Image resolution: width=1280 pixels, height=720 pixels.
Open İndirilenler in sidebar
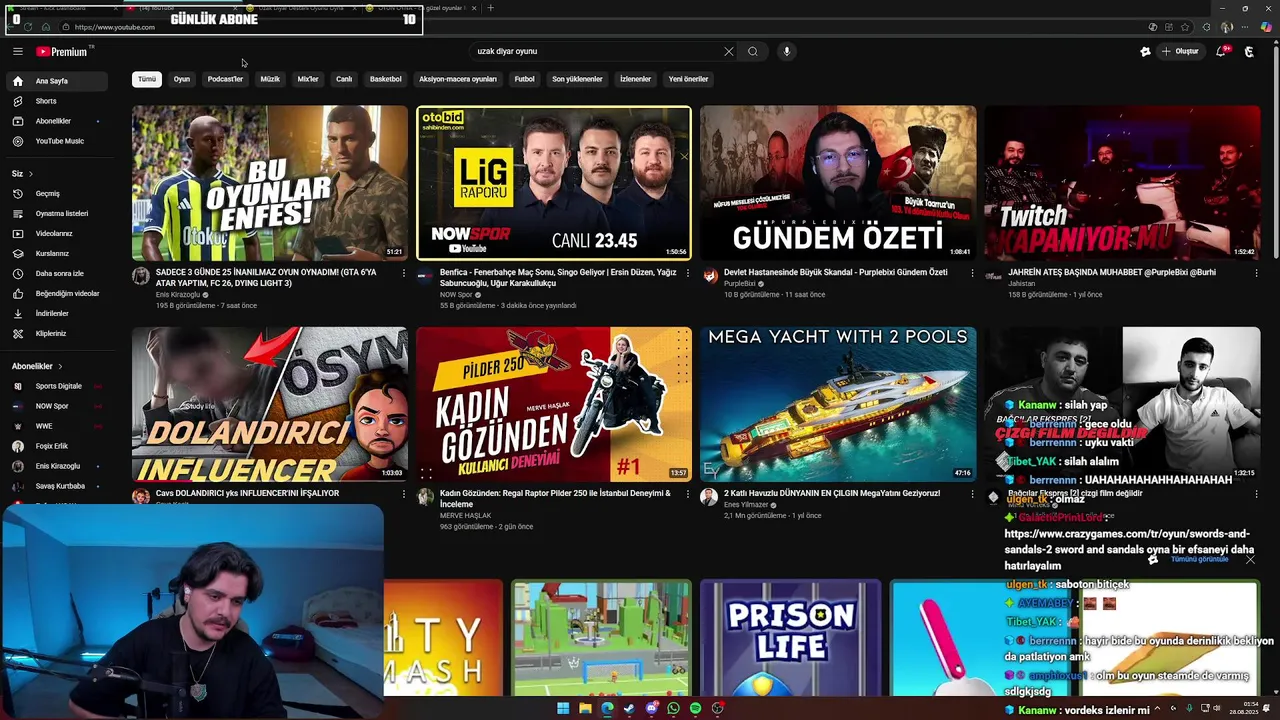coord(56,313)
